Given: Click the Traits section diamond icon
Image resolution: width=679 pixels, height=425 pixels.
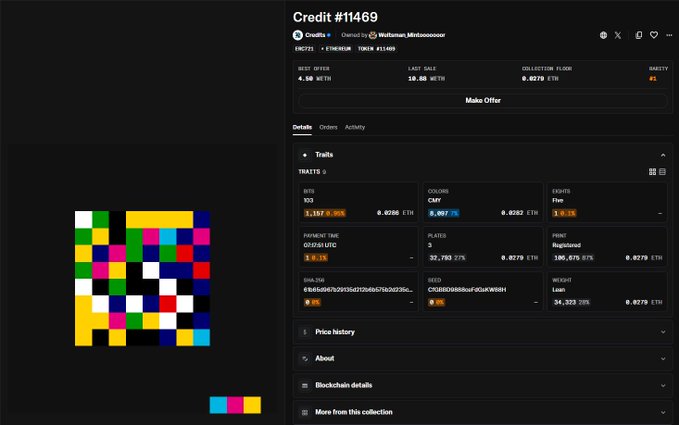Looking at the screenshot, I should point(305,155).
